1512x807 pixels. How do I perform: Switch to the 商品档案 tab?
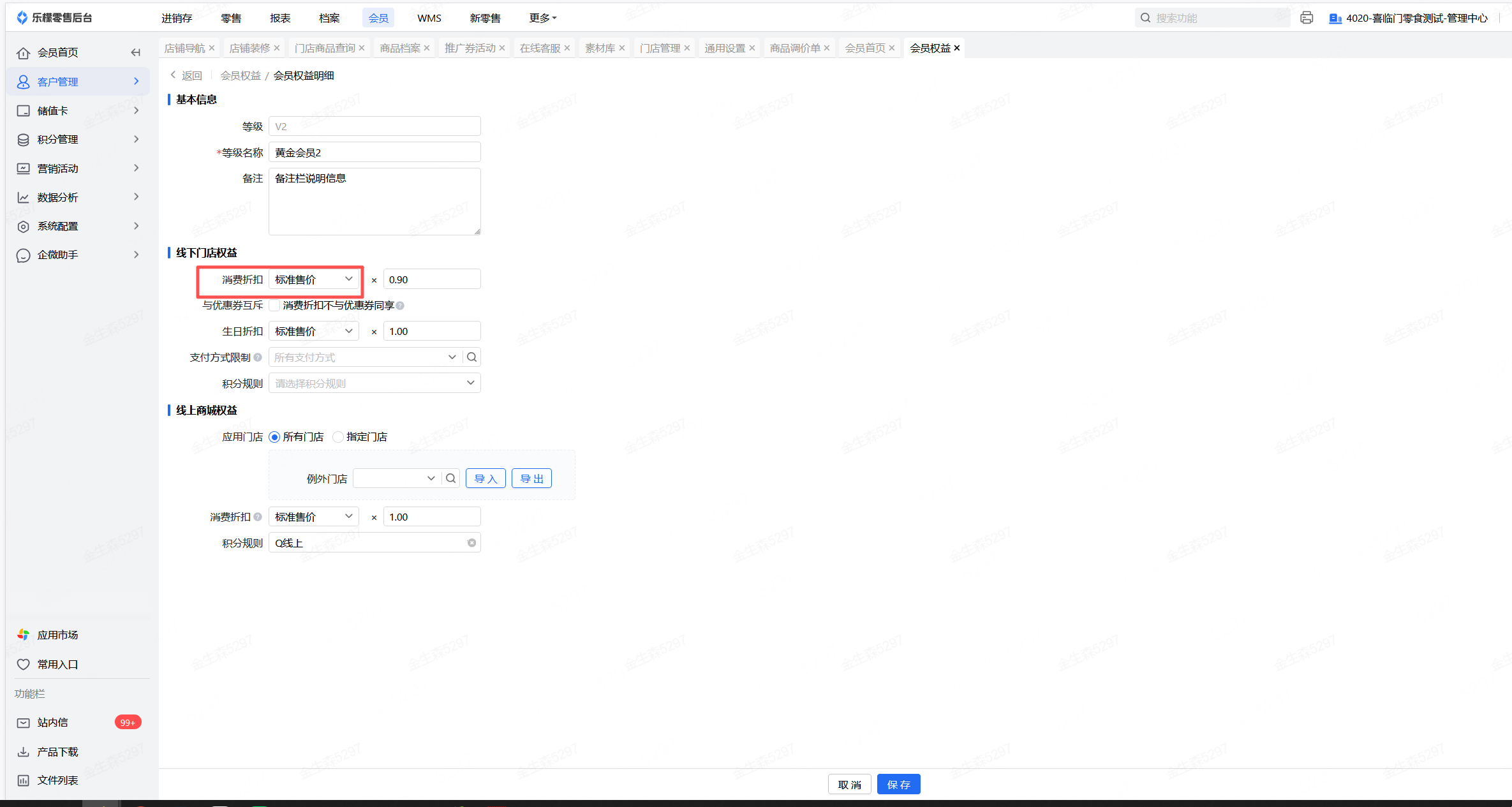point(399,48)
